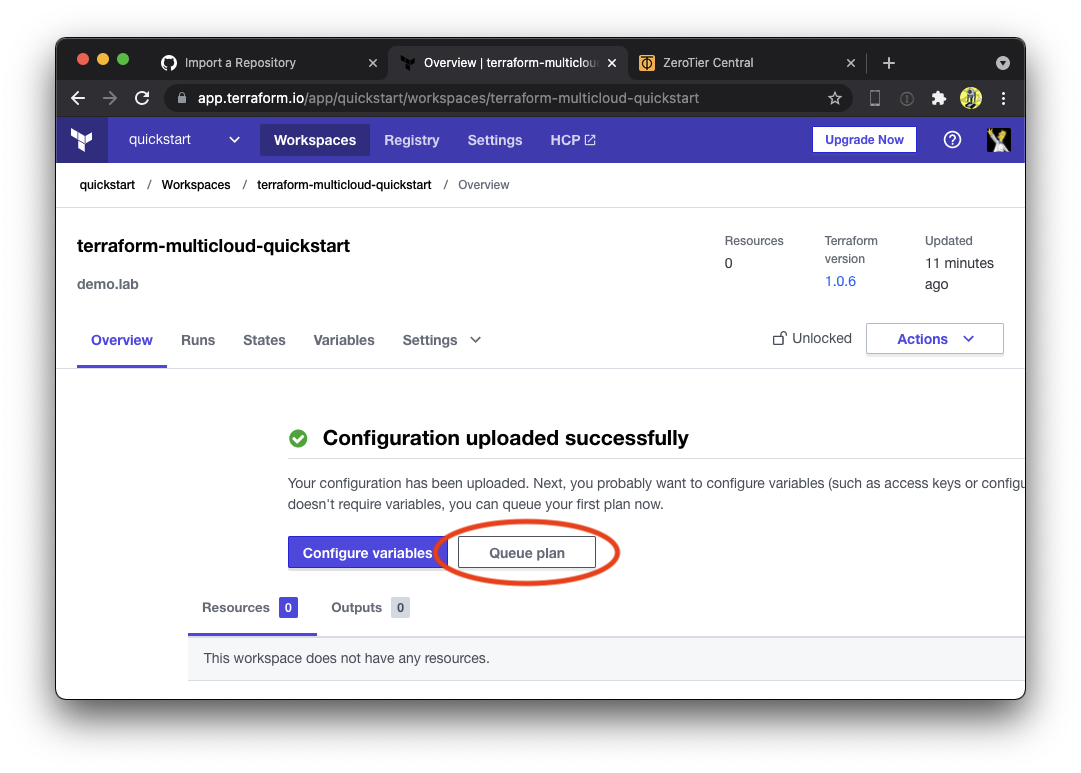Viewport: 1081px width, 773px height.
Task: Open the browser extensions puzzle icon
Action: (x=938, y=99)
